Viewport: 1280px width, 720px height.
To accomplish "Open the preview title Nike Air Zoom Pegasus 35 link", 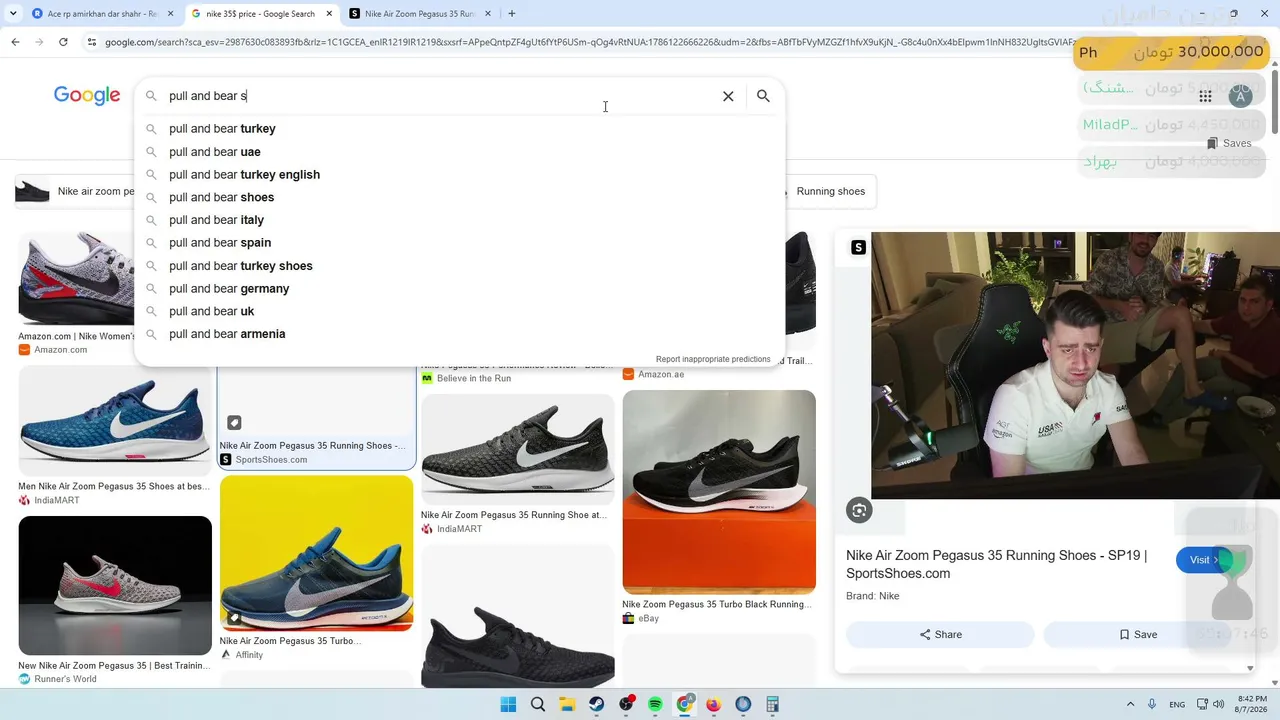I will click(x=996, y=564).
